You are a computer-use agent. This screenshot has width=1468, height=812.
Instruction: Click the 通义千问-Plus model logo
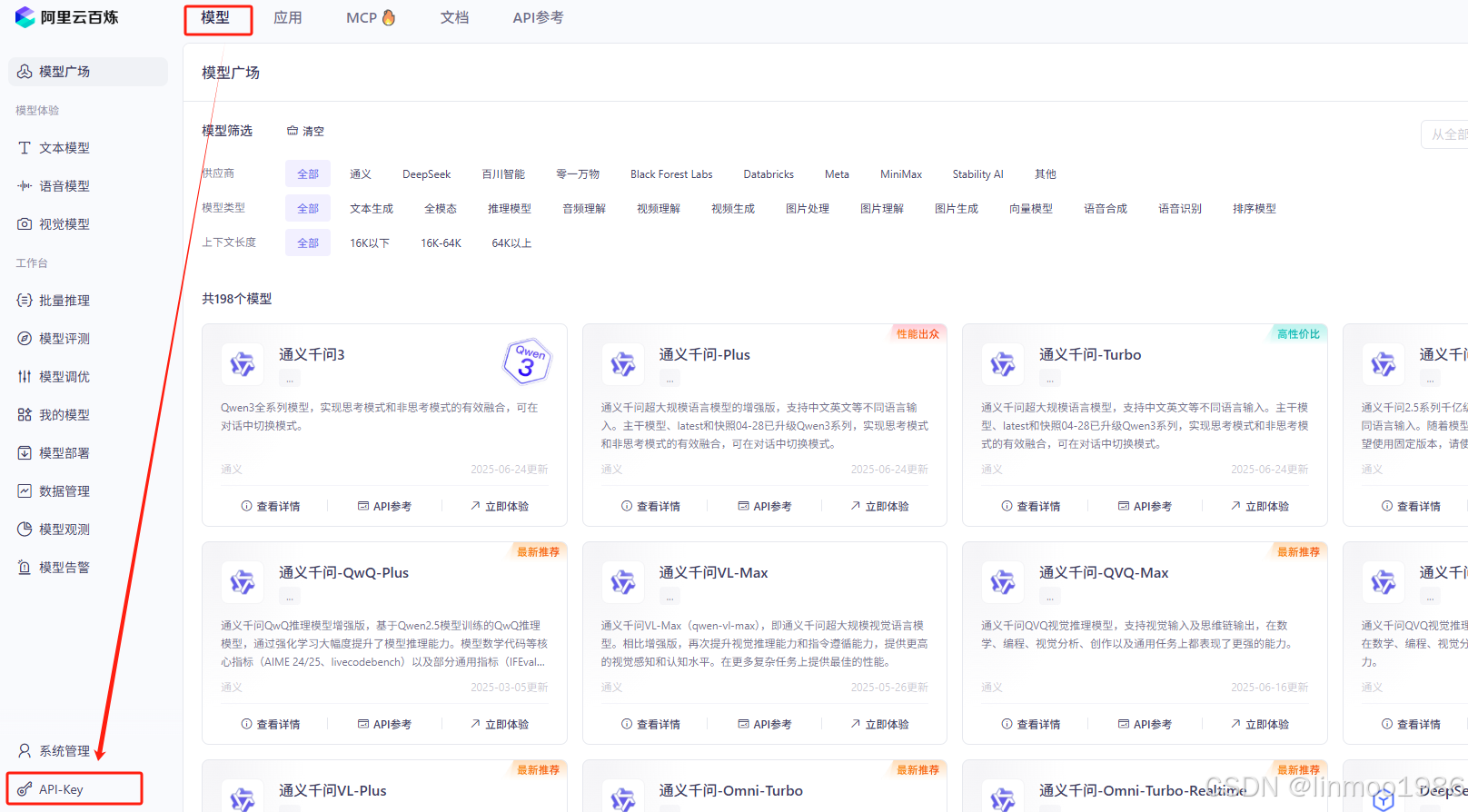pos(623,364)
